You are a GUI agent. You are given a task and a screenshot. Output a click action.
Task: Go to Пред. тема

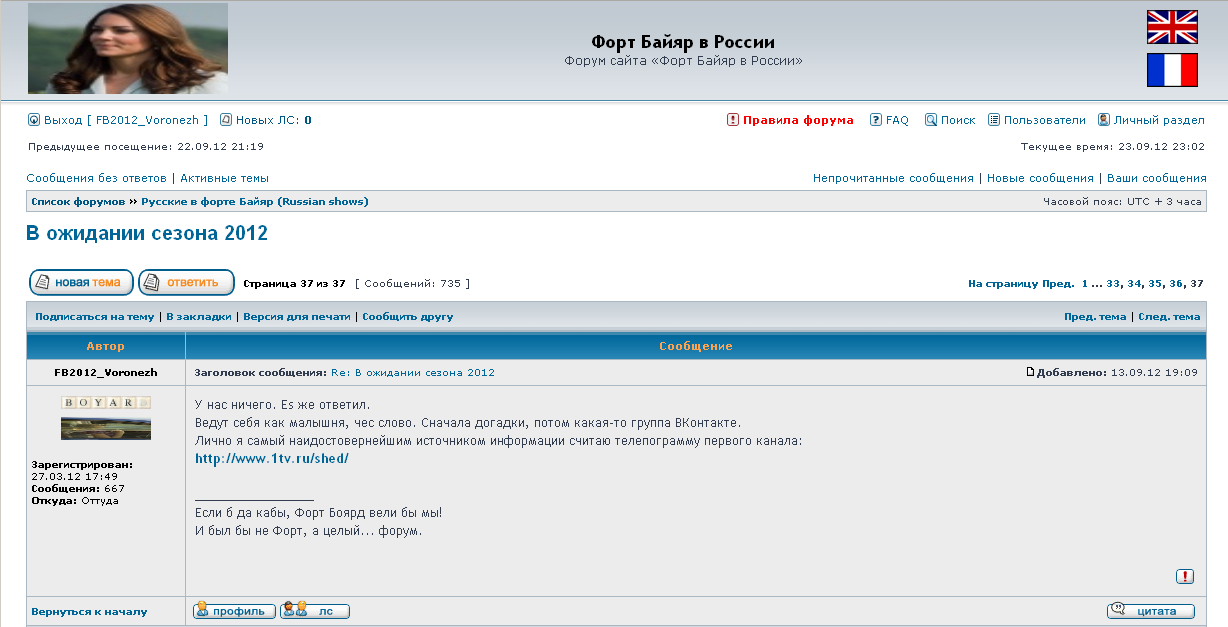click(x=1095, y=317)
